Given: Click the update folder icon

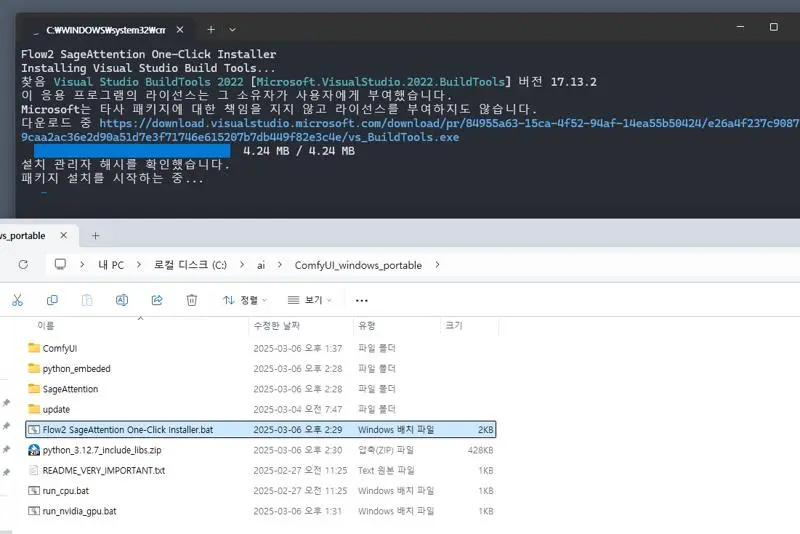Looking at the screenshot, I should 34,409.
